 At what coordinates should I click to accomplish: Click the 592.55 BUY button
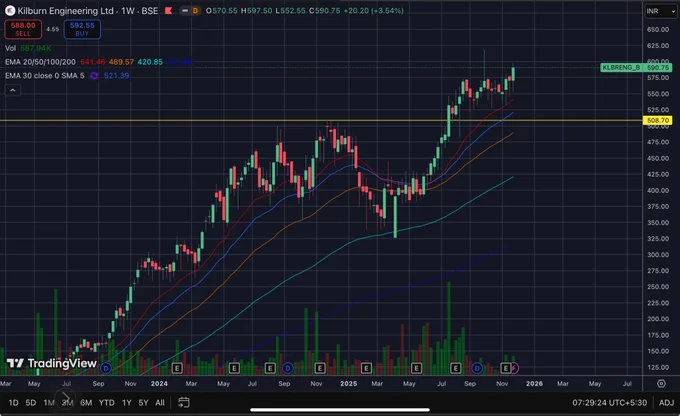tap(82, 29)
